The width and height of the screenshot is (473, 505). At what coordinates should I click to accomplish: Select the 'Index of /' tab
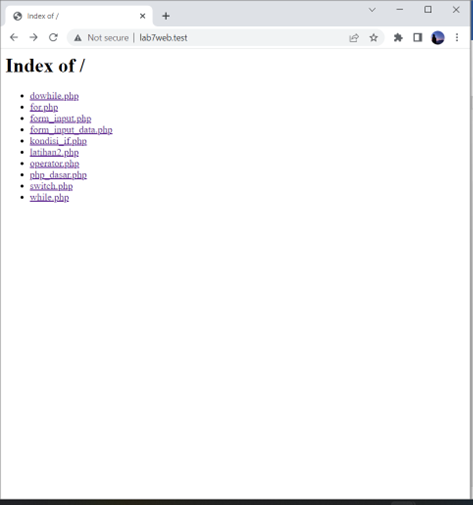click(79, 16)
